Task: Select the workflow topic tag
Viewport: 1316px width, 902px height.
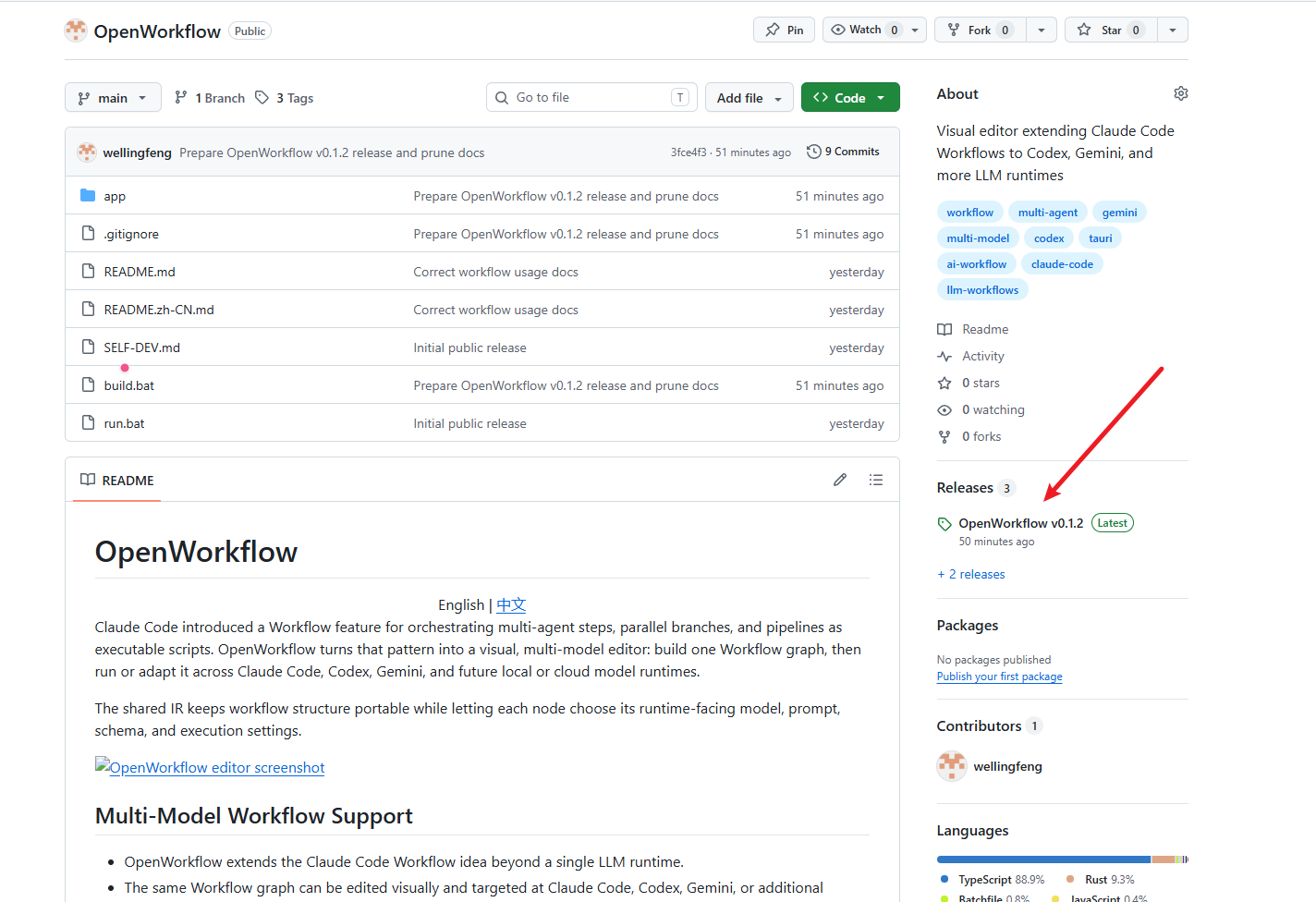Action: click(x=970, y=212)
